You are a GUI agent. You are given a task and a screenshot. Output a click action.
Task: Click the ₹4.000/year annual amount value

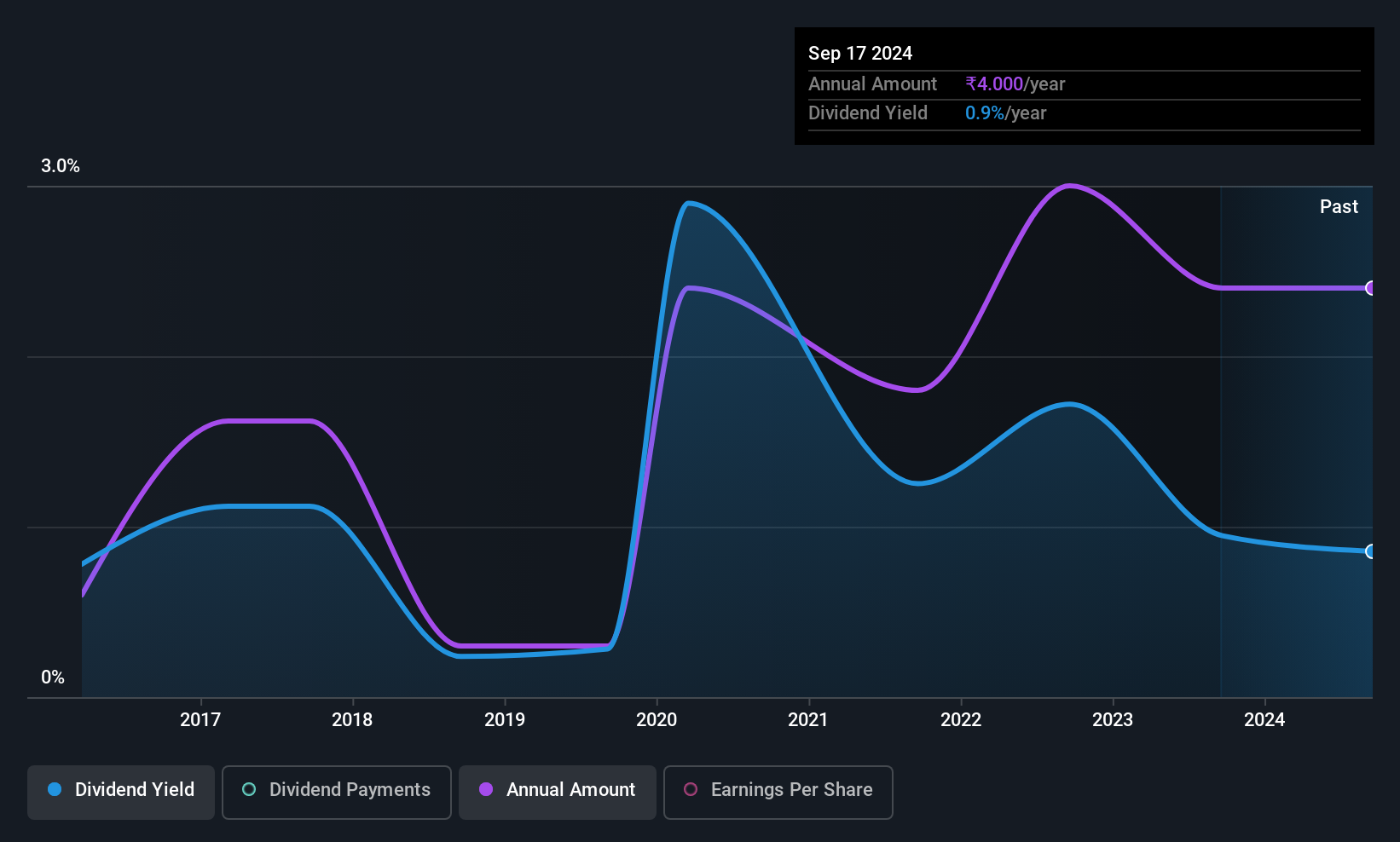(1015, 84)
